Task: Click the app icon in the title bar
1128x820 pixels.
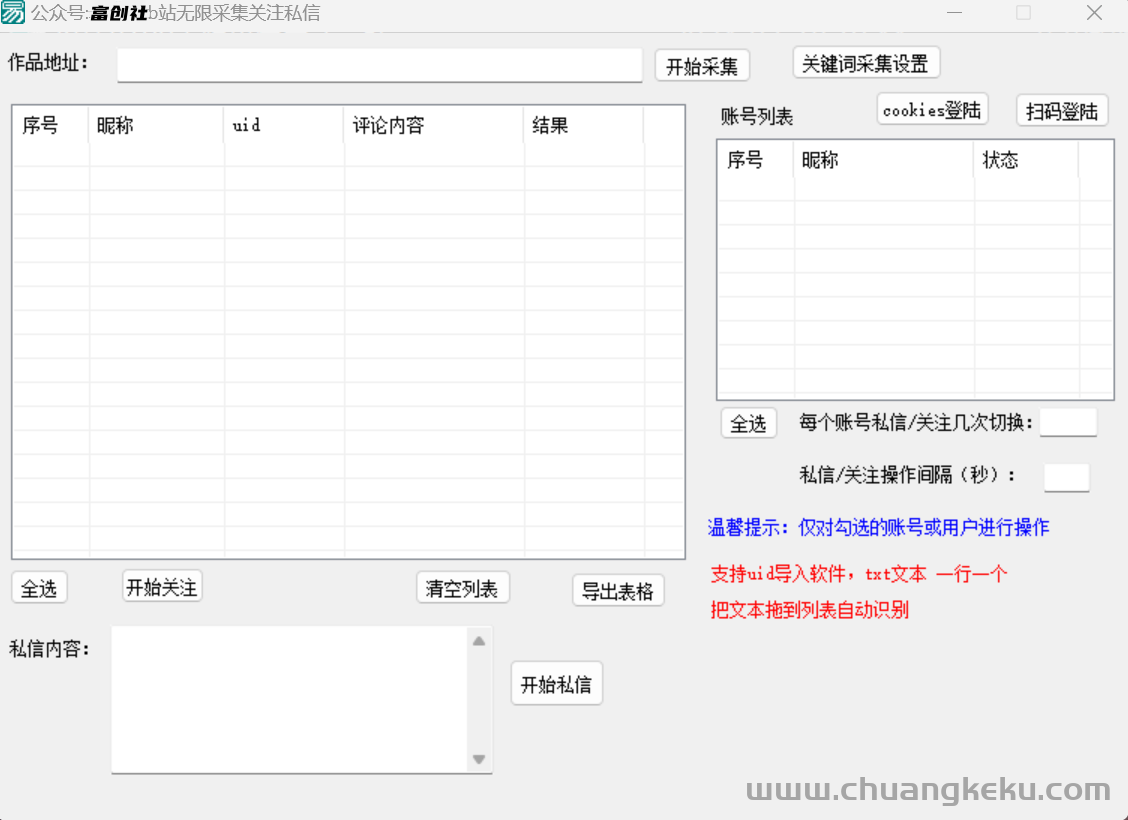Action: (x=13, y=13)
